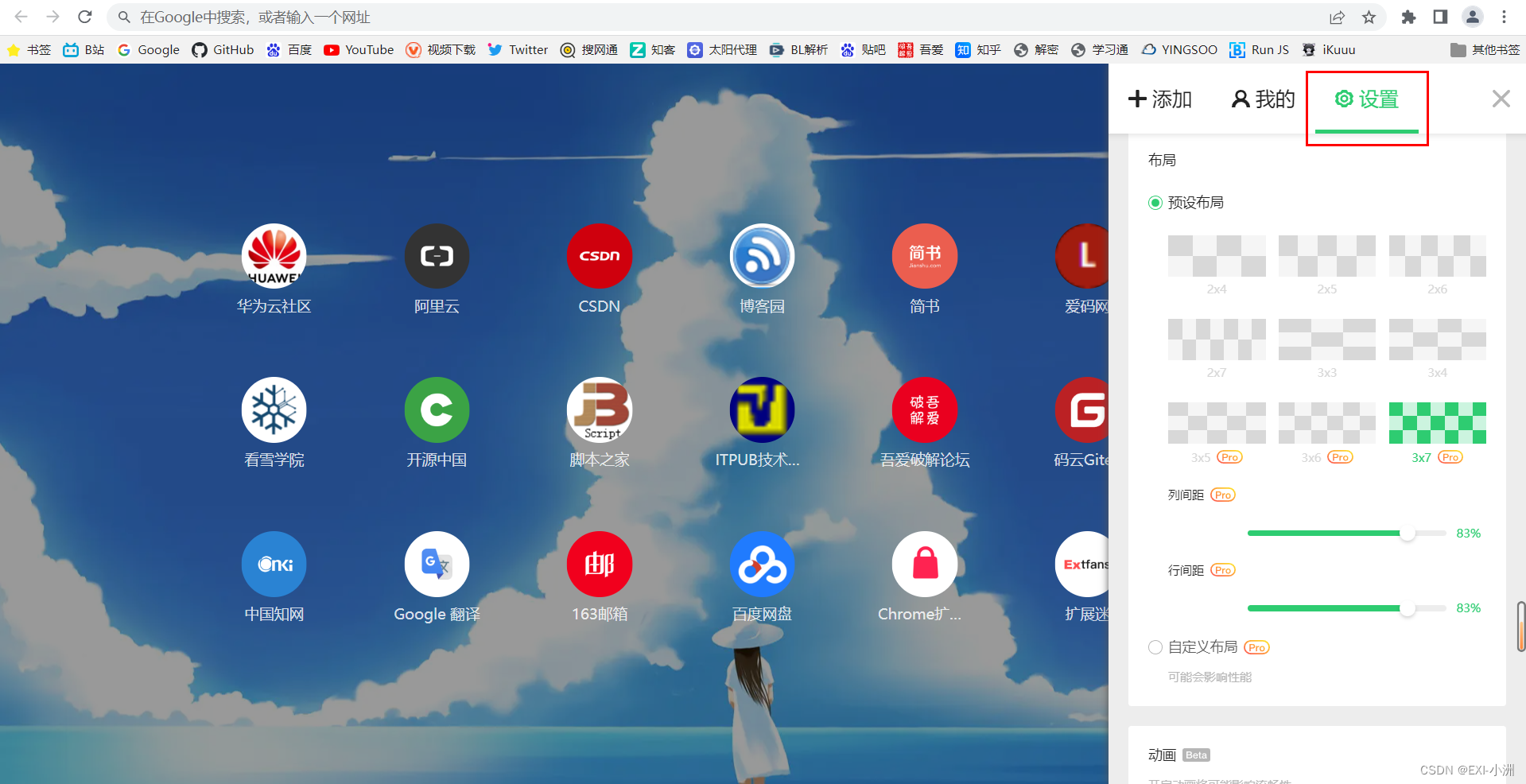Switch to the 设置 tab

[x=1367, y=99]
